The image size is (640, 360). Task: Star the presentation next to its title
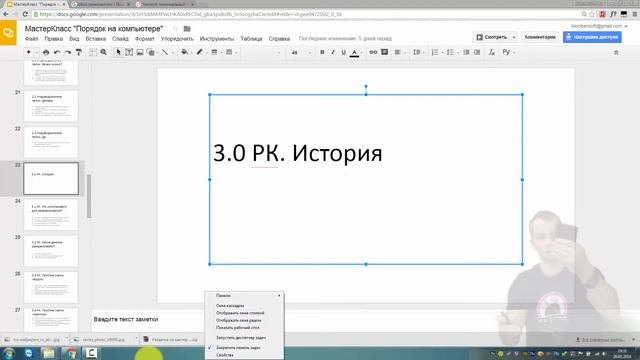click(x=175, y=29)
